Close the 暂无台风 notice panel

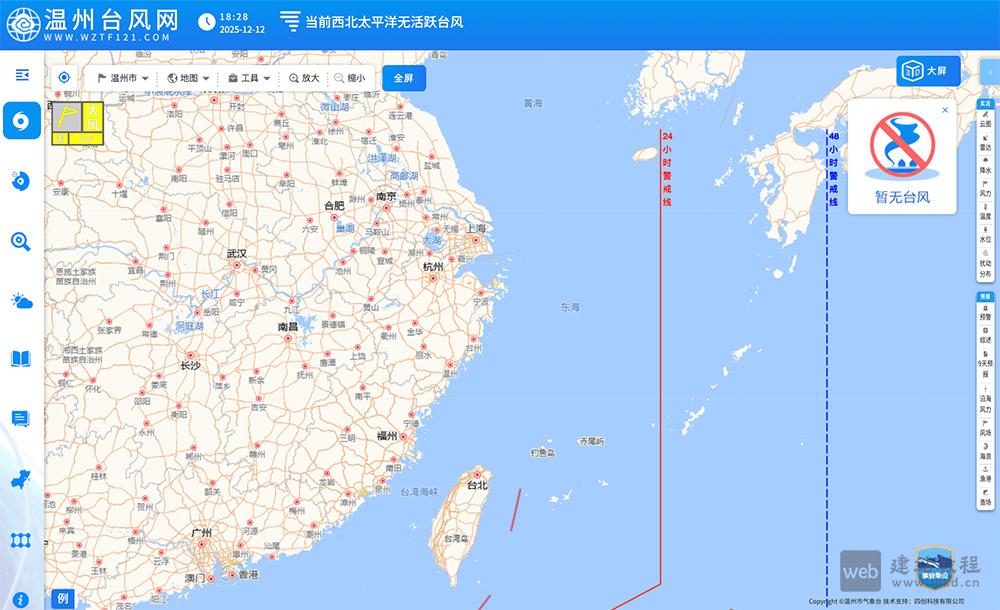pyautogui.click(x=945, y=111)
